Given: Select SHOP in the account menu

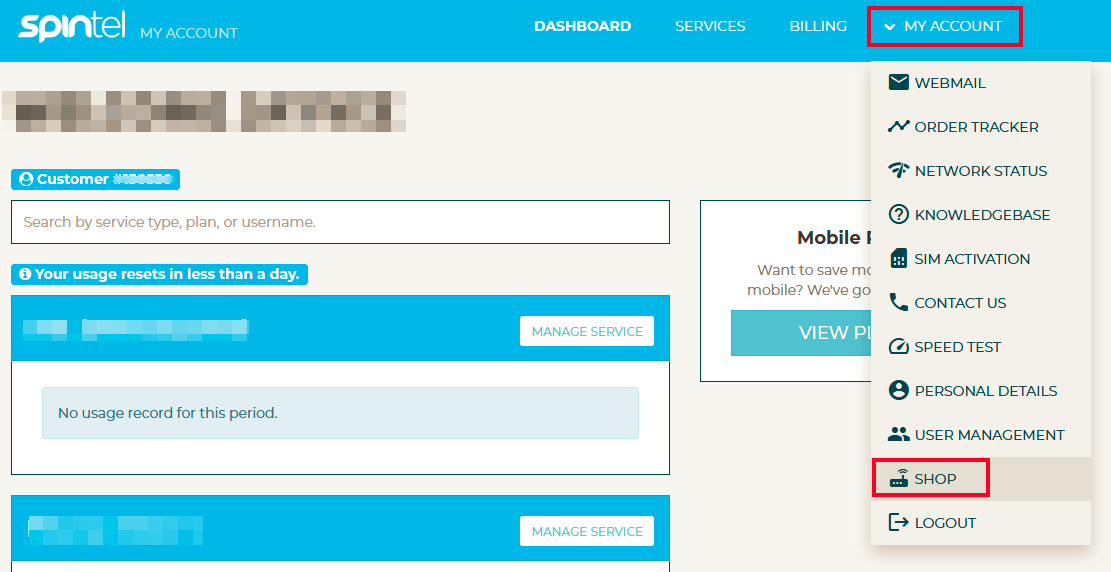Looking at the screenshot, I should click(981, 478).
